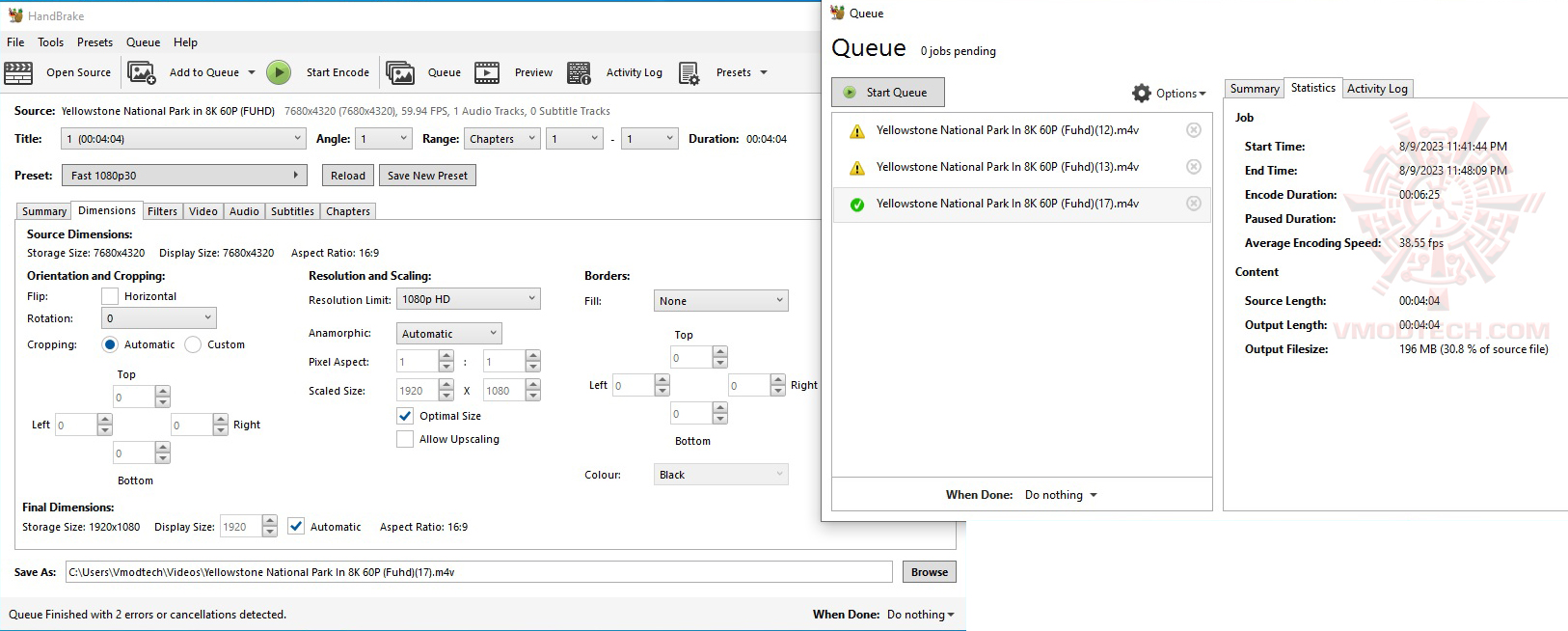Remove the (17).m4v job from queue
1568x631 pixels.
click(x=1194, y=204)
